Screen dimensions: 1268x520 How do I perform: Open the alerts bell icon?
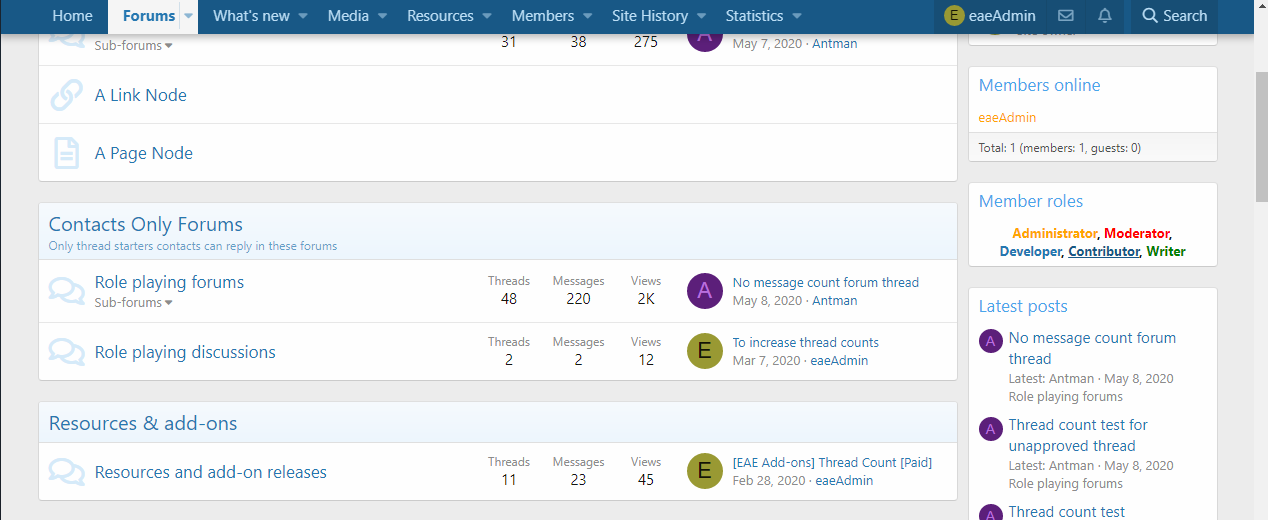click(x=1105, y=16)
